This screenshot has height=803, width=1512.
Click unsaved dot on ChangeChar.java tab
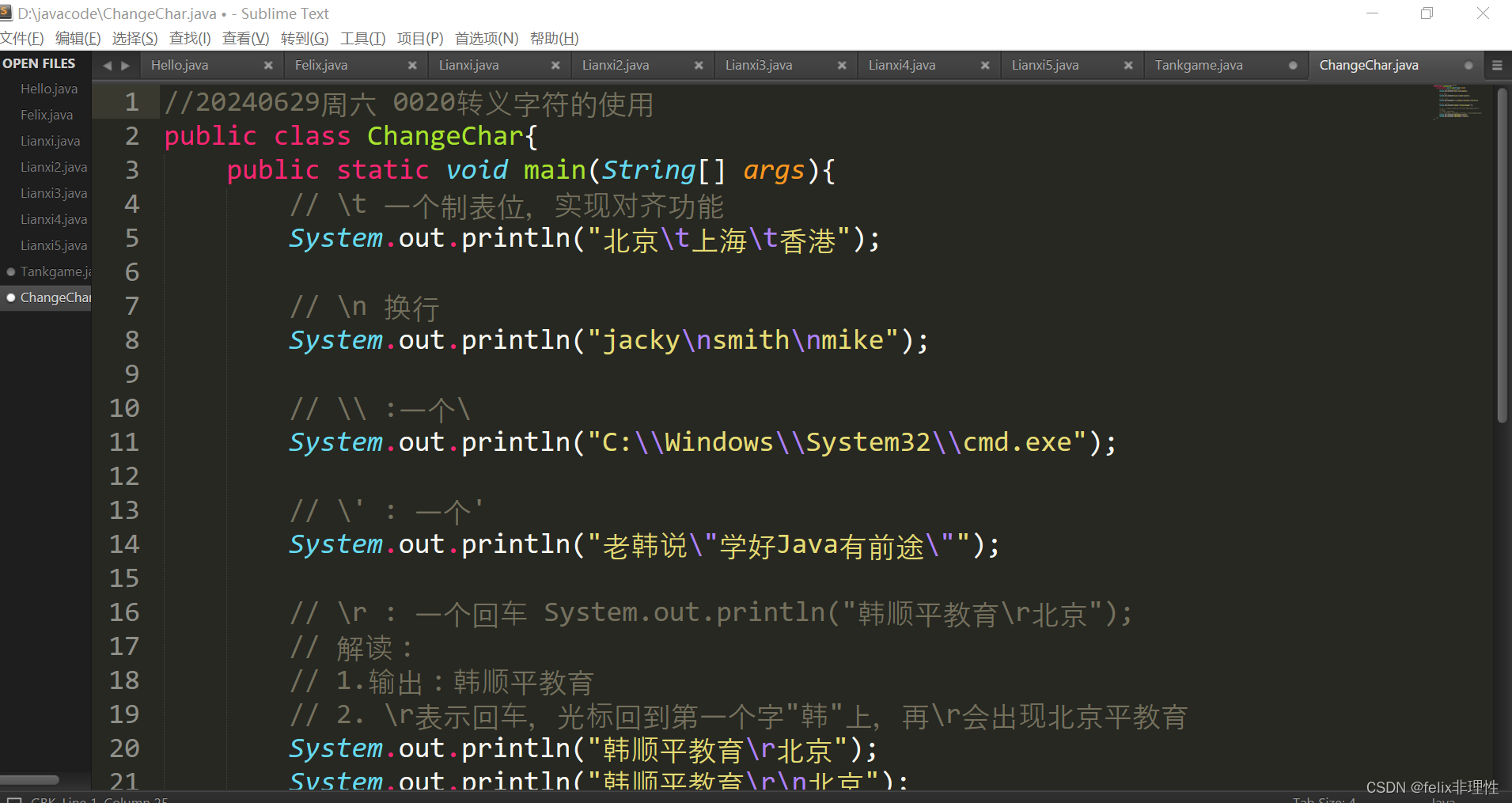pos(1468,66)
